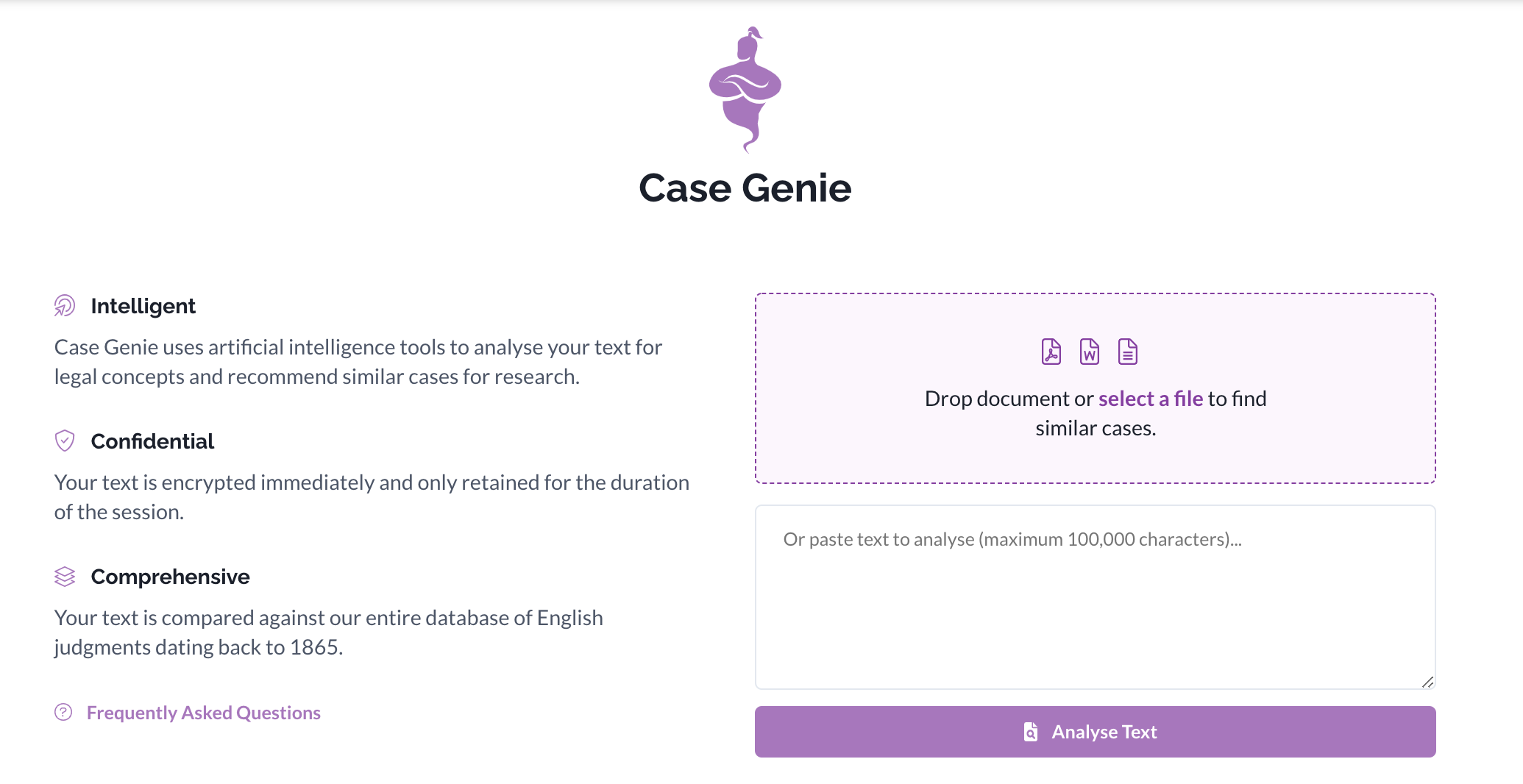
Task: Click the Comprehensive section heading
Action: tap(170, 577)
